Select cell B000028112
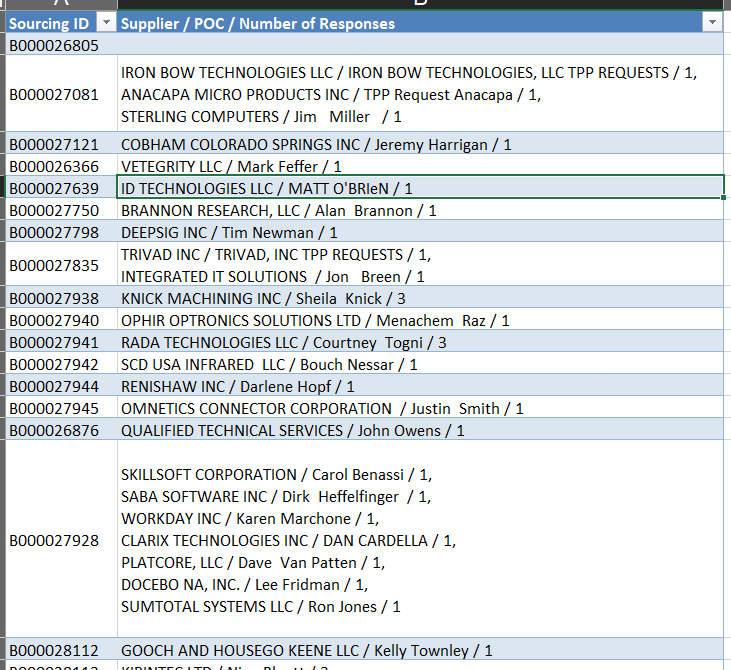Viewport: 731px width, 670px height. (61, 649)
